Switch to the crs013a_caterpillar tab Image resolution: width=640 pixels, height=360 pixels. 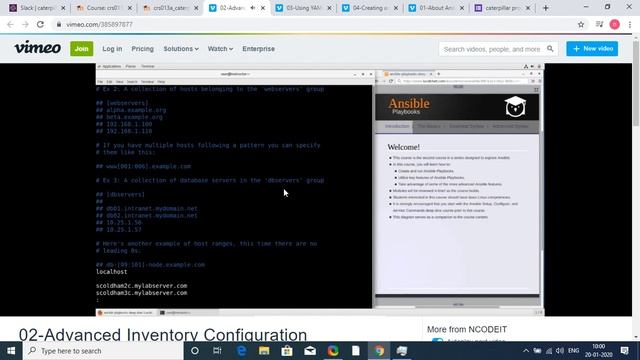(x=170, y=8)
